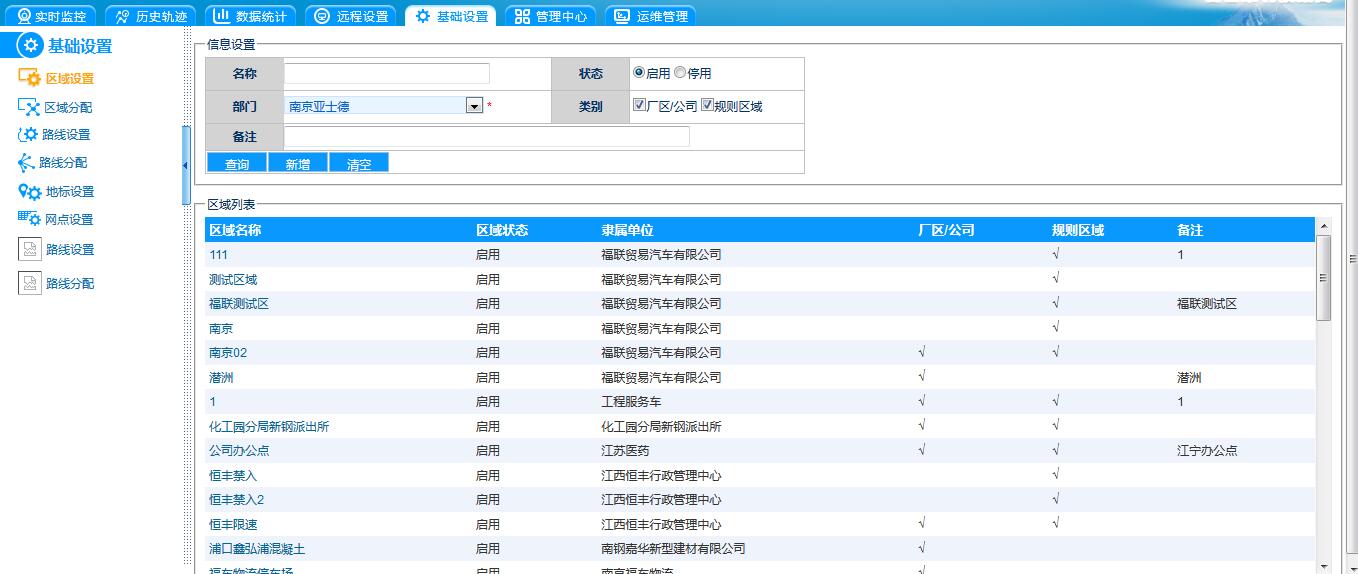Open the 数据统计 tab

coord(249,16)
